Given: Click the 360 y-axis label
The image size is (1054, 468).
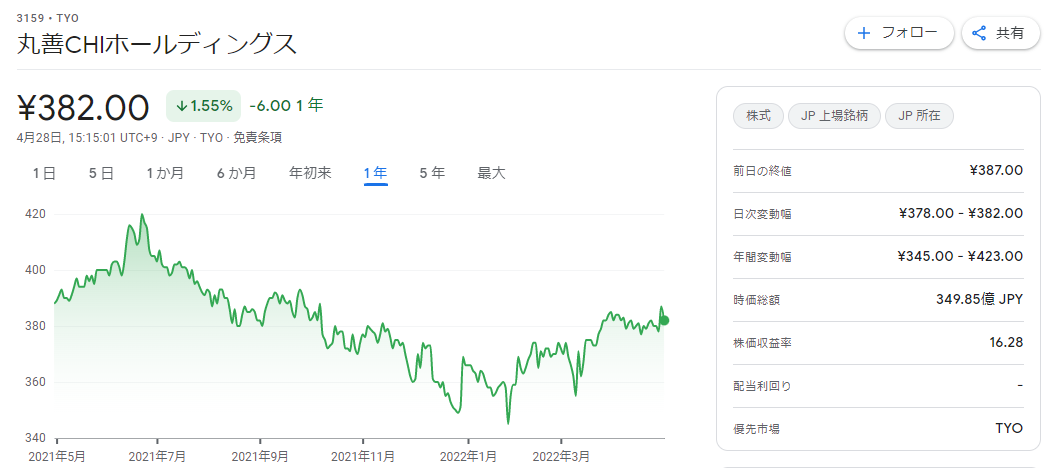Looking at the screenshot, I should point(35,382).
